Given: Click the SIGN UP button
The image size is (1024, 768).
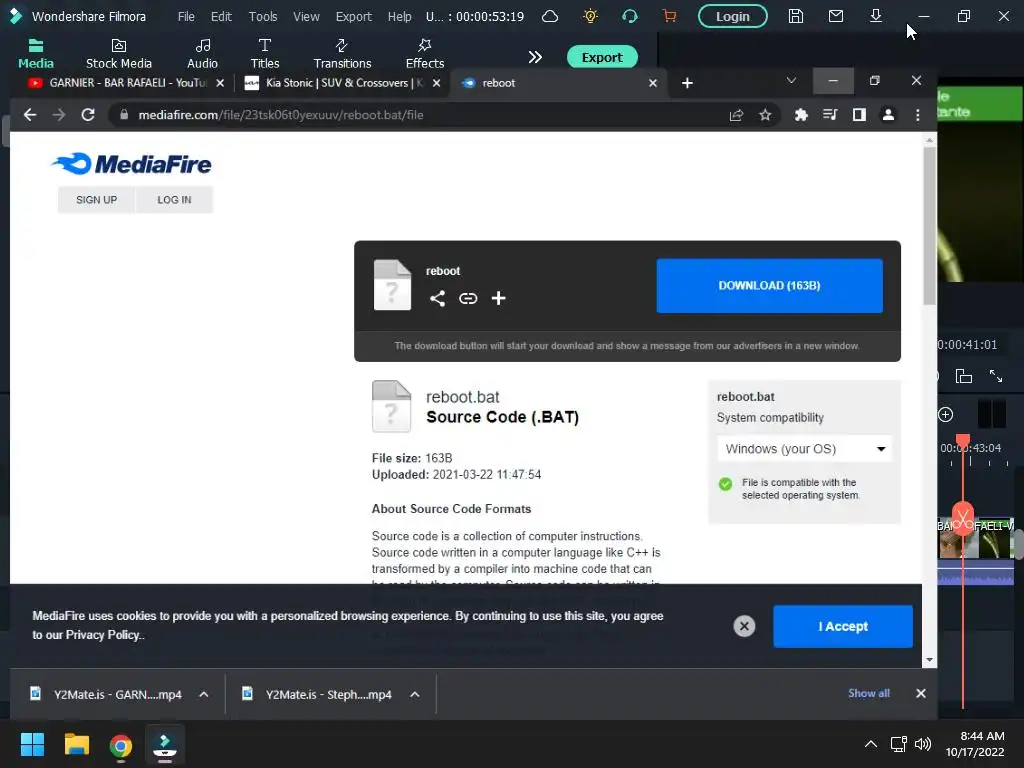Looking at the screenshot, I should coord(97,200).
